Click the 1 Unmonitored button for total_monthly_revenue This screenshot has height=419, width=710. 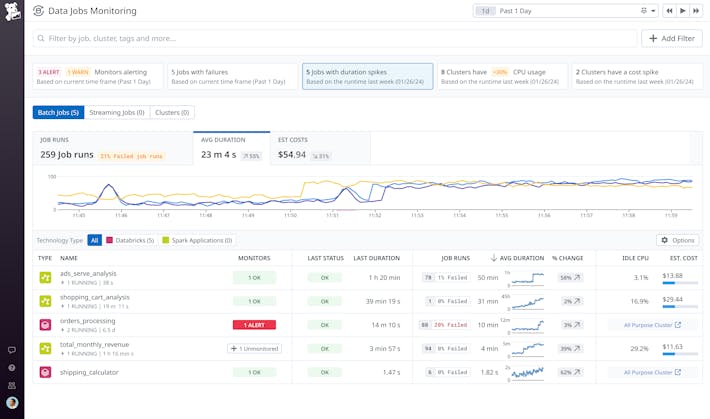[x=255, y=348]
